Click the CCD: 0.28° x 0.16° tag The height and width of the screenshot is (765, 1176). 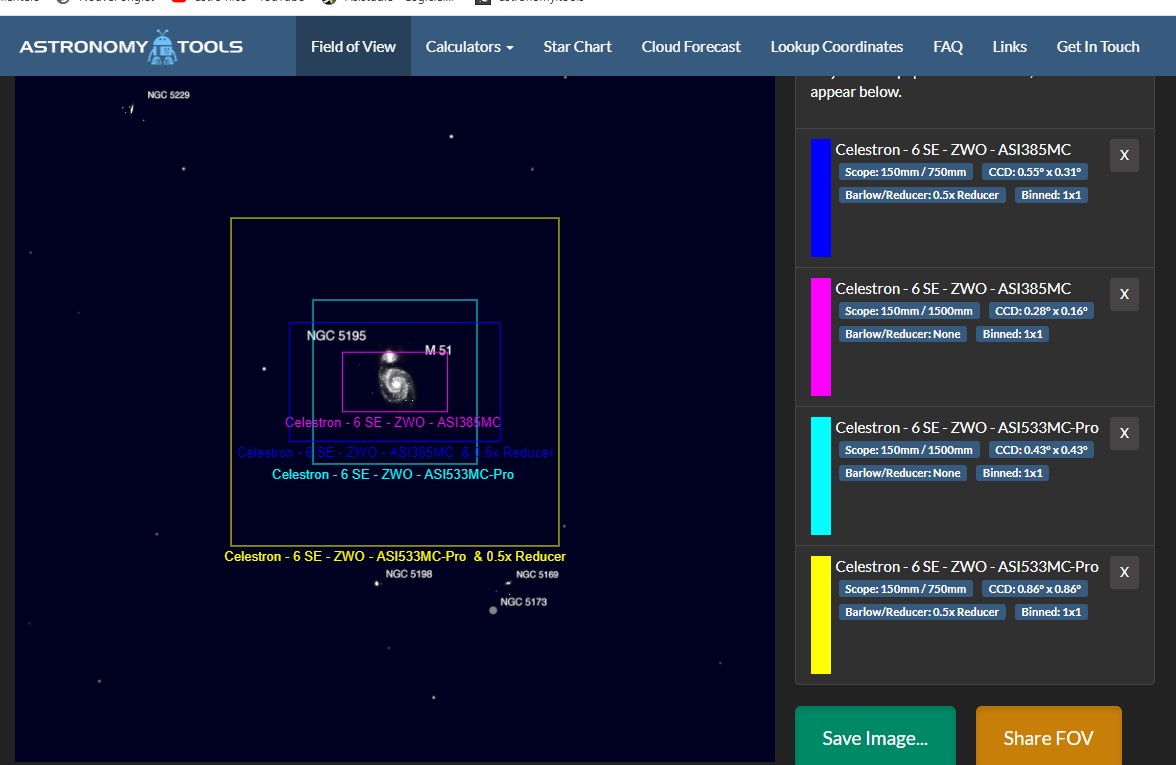(1041, 310)
